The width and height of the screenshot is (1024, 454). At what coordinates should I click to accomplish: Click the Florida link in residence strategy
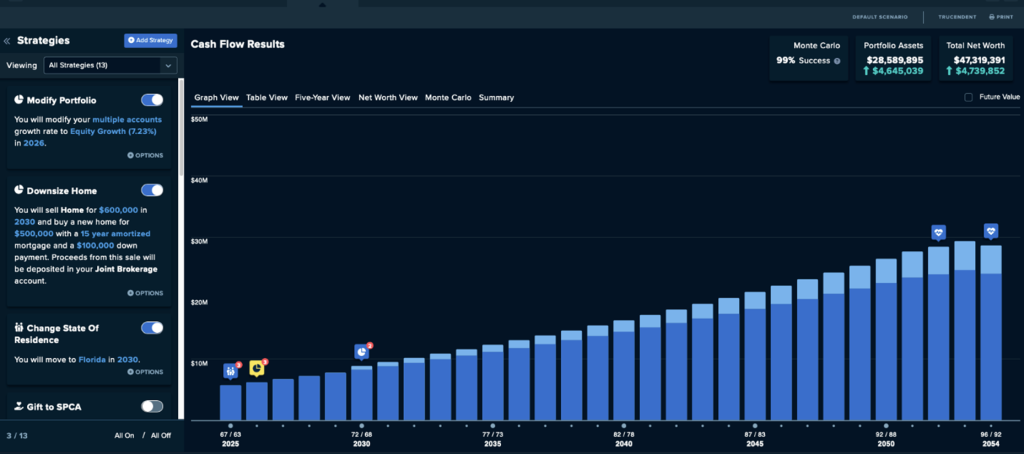pos(91,359)
